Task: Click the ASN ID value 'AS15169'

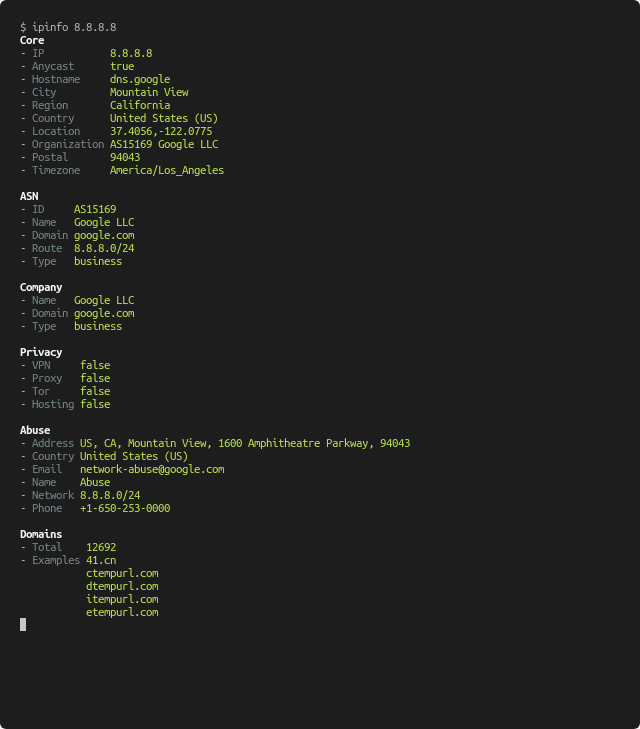Action: [95, 210]
